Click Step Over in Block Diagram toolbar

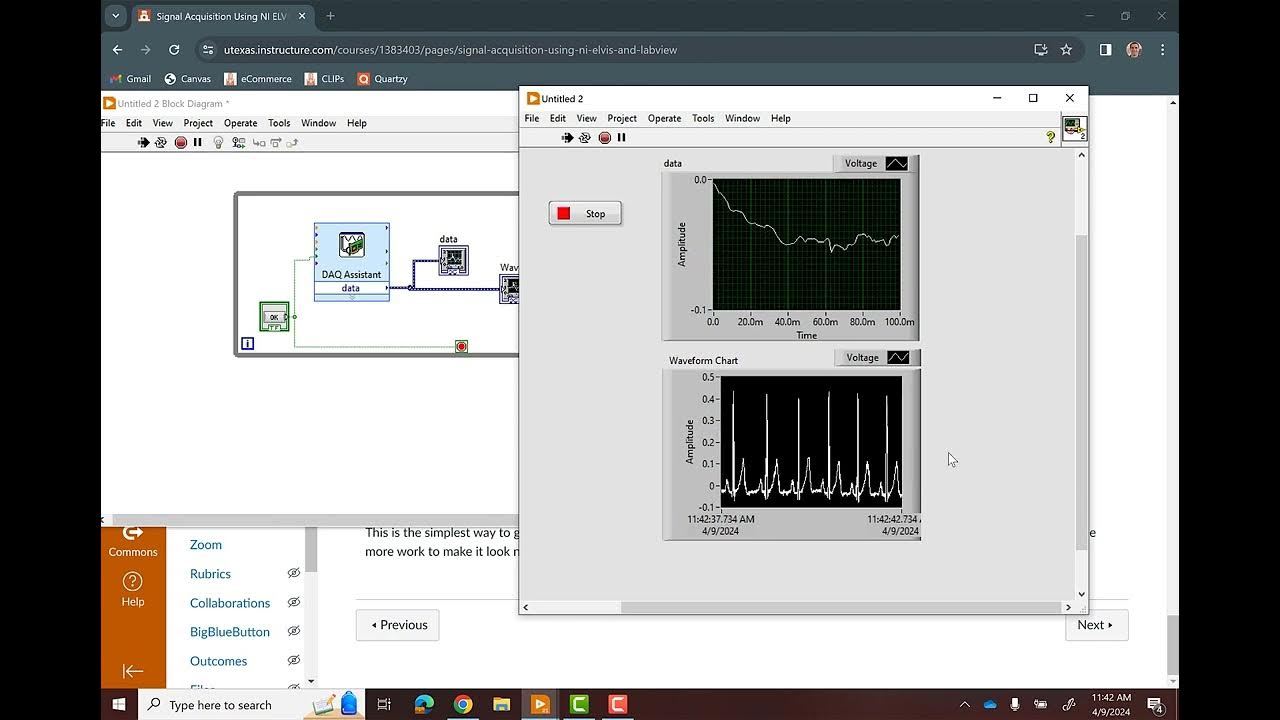click(x=275, y=143)
